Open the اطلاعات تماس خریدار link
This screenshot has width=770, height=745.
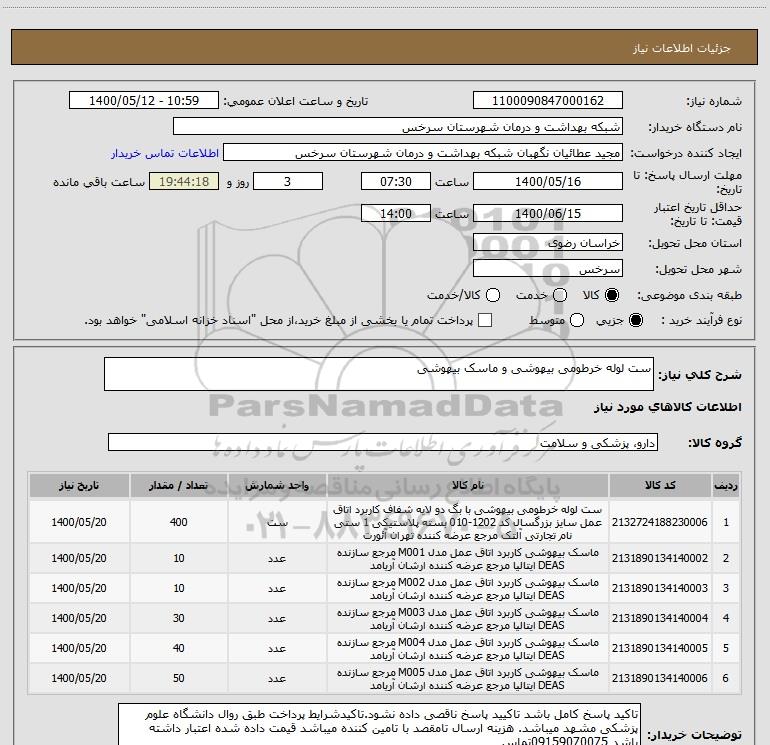[x=165, y=153]
